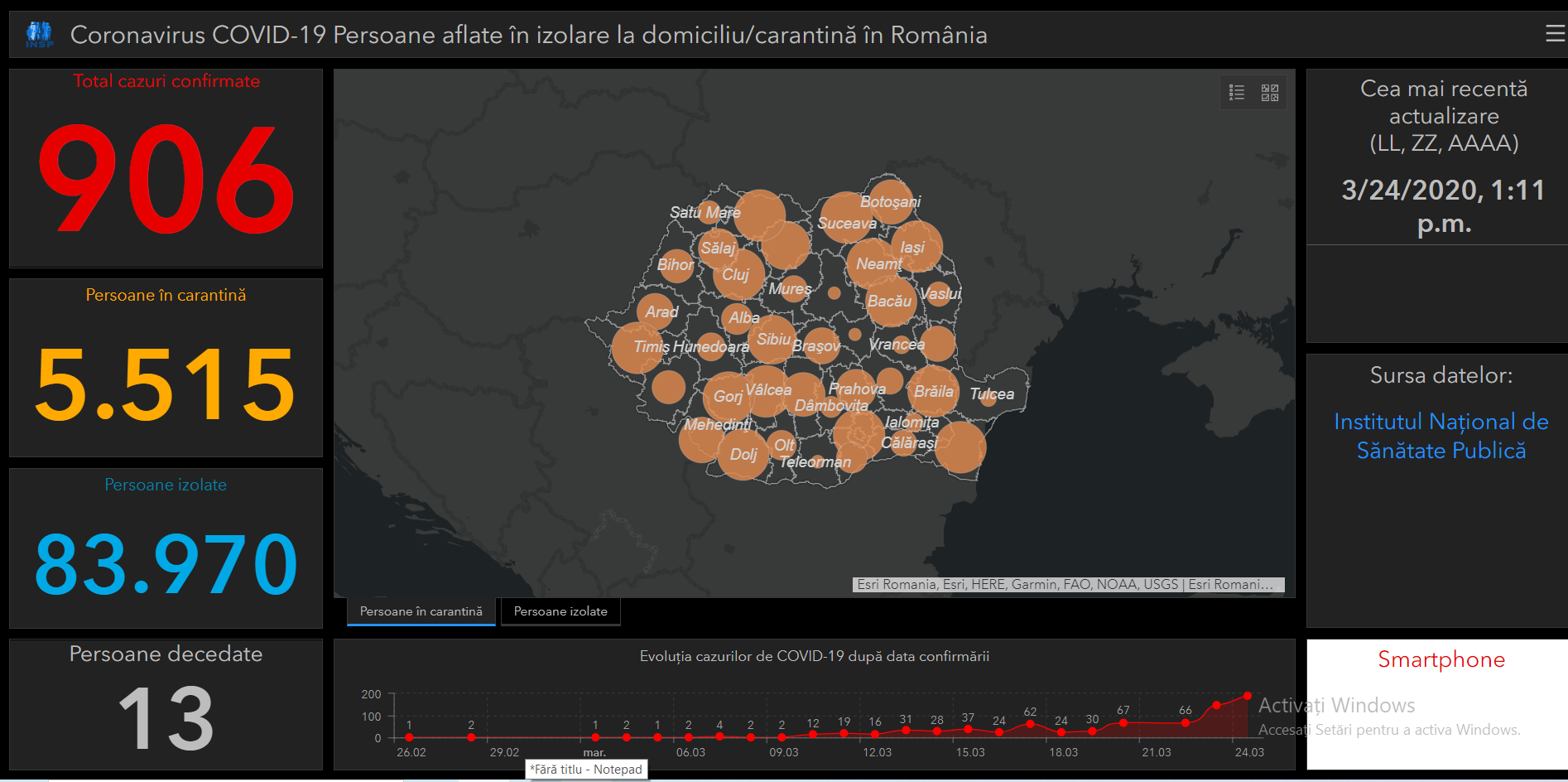Click the INSP logo in the header

39,34
